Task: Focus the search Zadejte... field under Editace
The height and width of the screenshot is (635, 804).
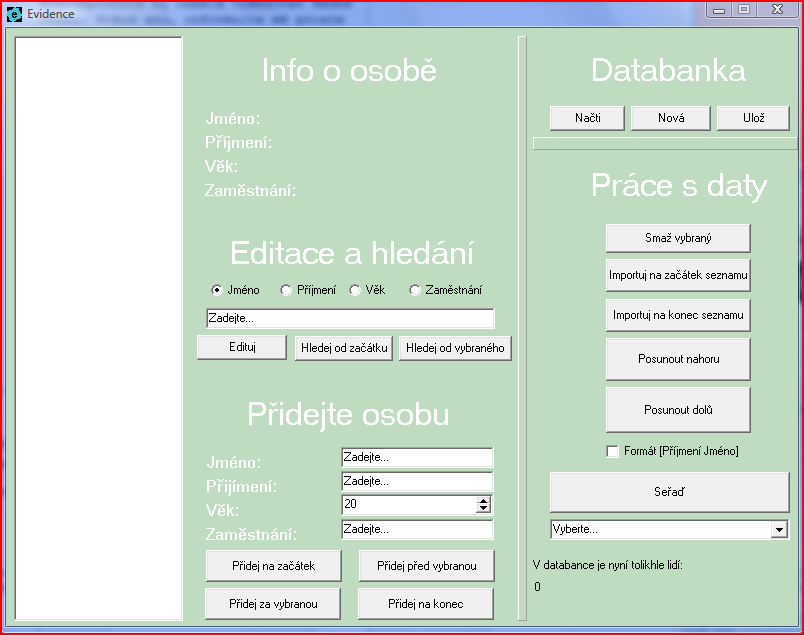Action: pos(350,318)
